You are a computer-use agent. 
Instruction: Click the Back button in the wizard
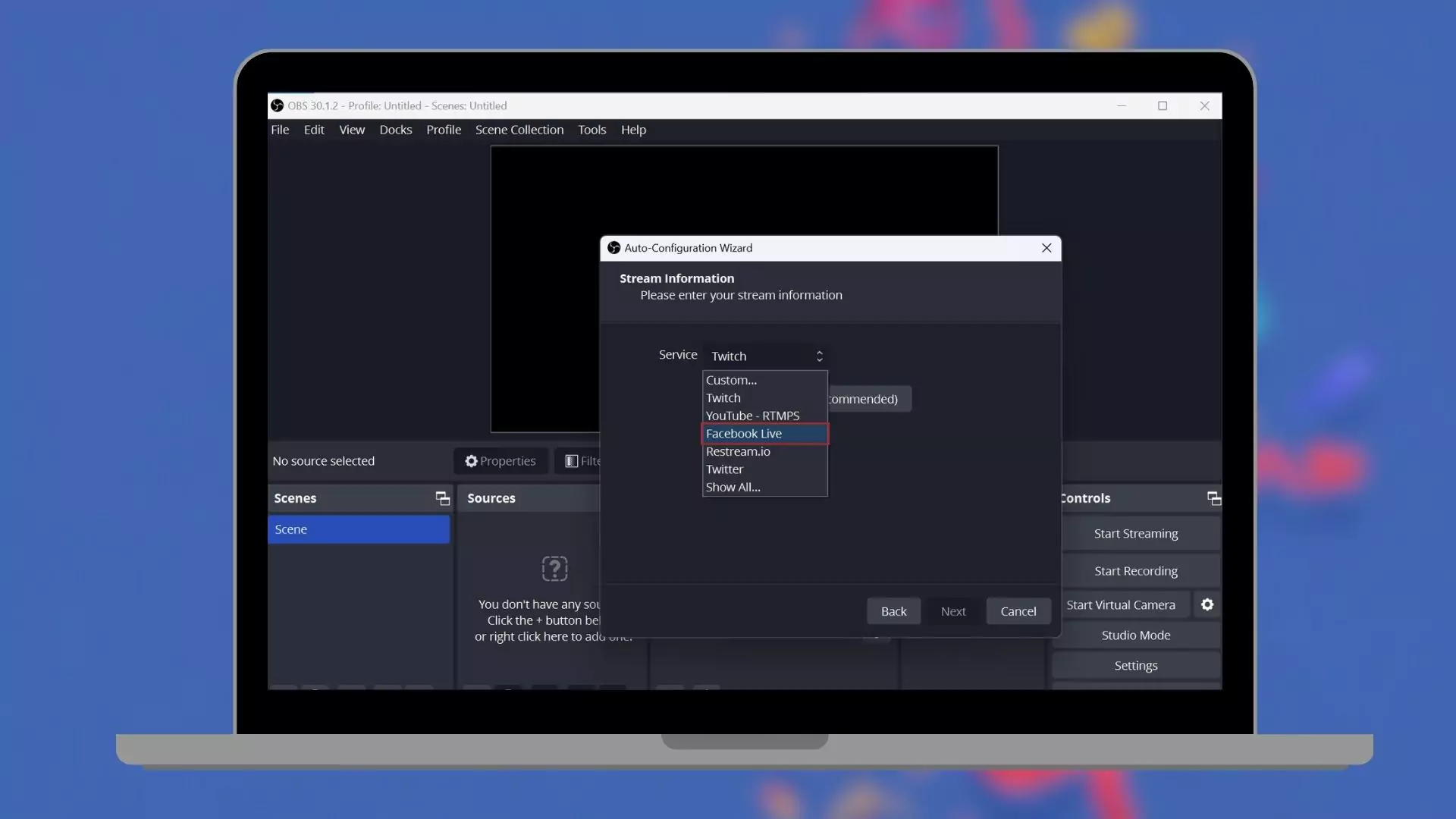[x=893, y=611]
